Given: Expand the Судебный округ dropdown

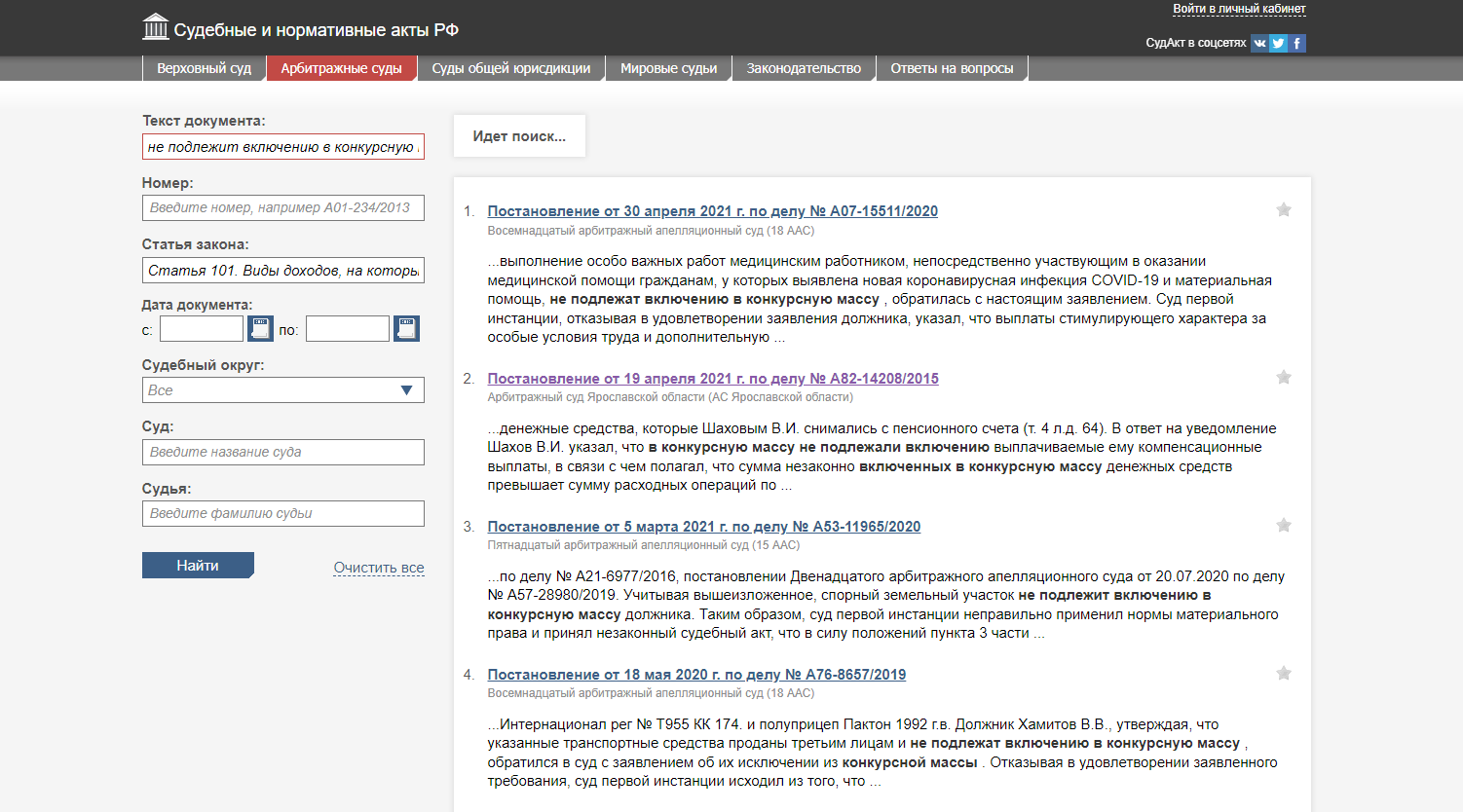Looking at the screenshot, I should [x=406, y=390].
